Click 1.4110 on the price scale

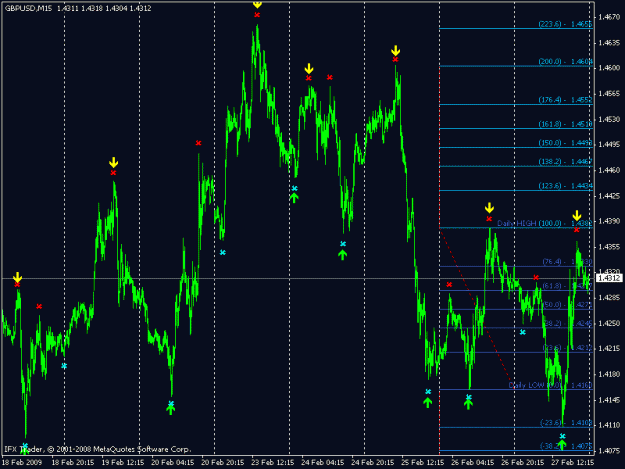[x=609, y=425]
